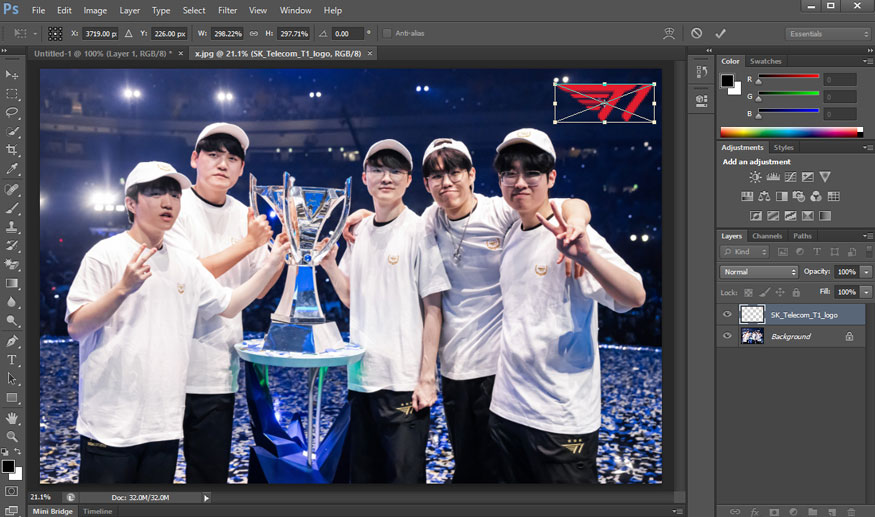
Task: Toggle lock image pixels brush icon
Action: [x=765, y=293]
